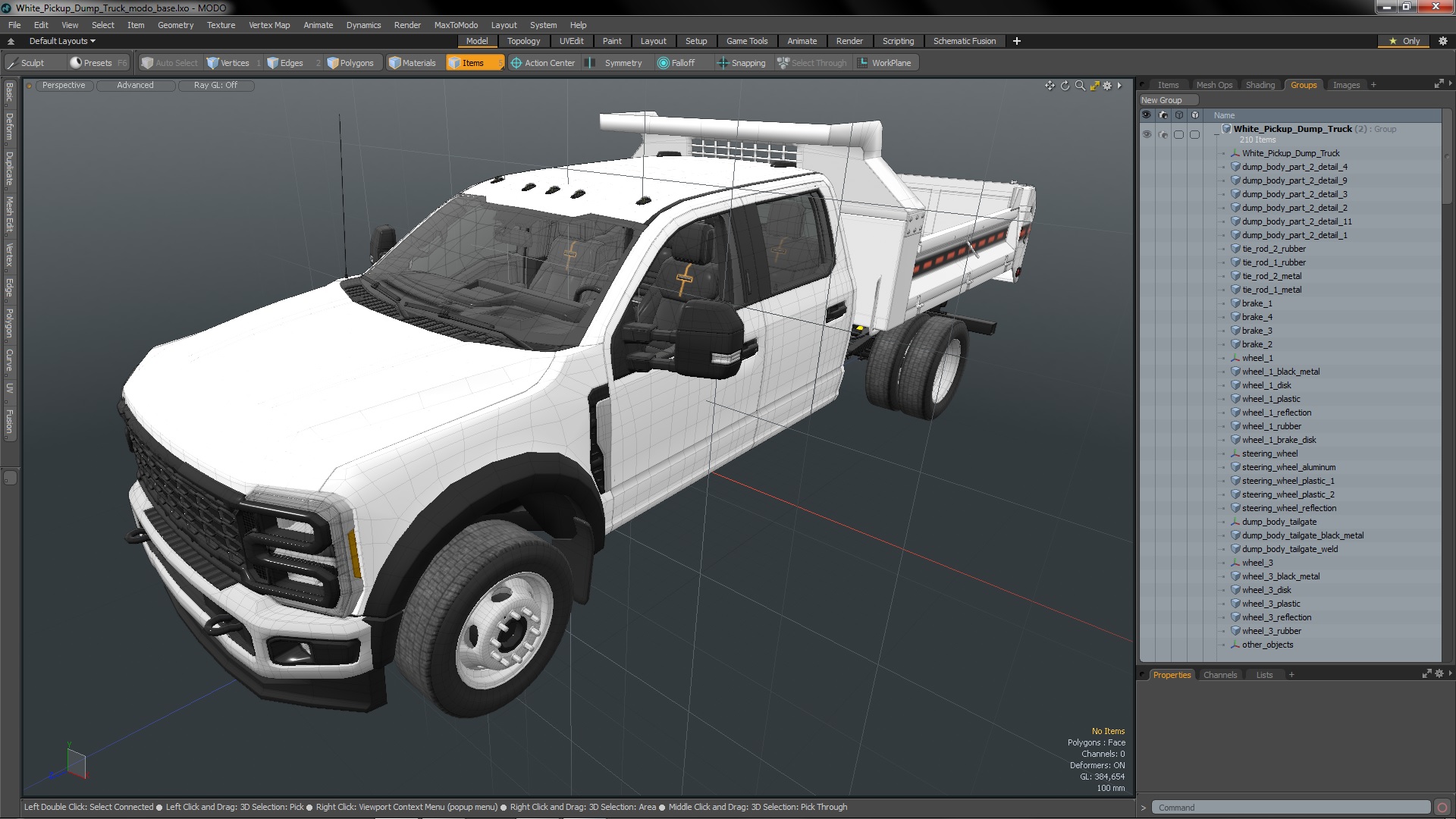Expand the wheel_3 tree item
This screenshot has height=819, width=1456.
coord(1223,563)
